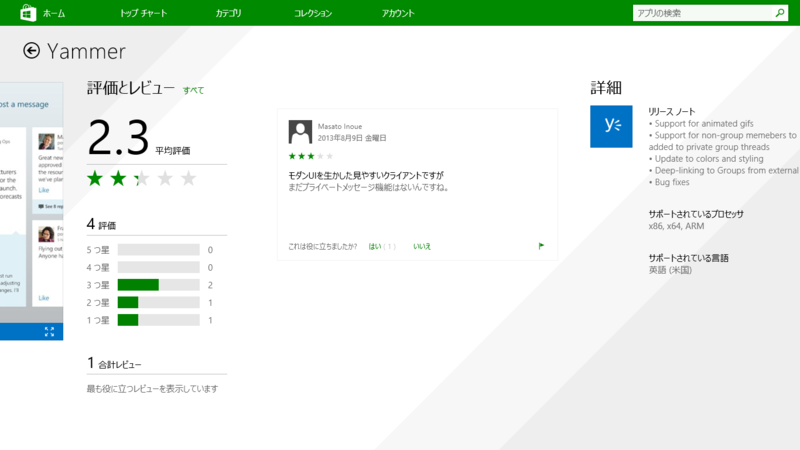Click the 評価とレビュー heading
This screenshot has height=450, width=800.
coord(131,88)
